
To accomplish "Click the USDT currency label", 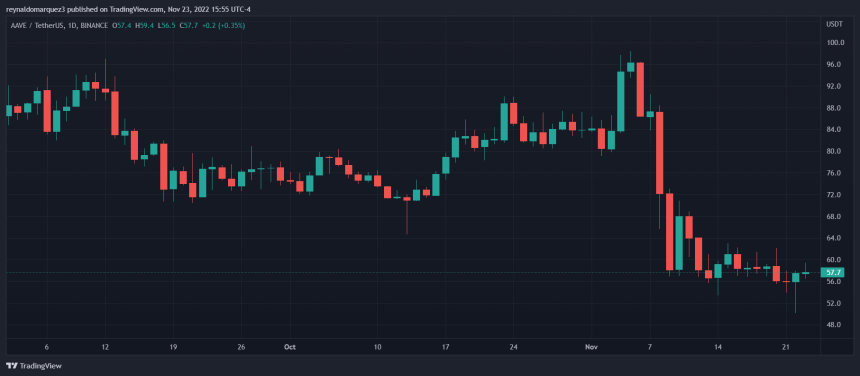I will pos(834,25).
